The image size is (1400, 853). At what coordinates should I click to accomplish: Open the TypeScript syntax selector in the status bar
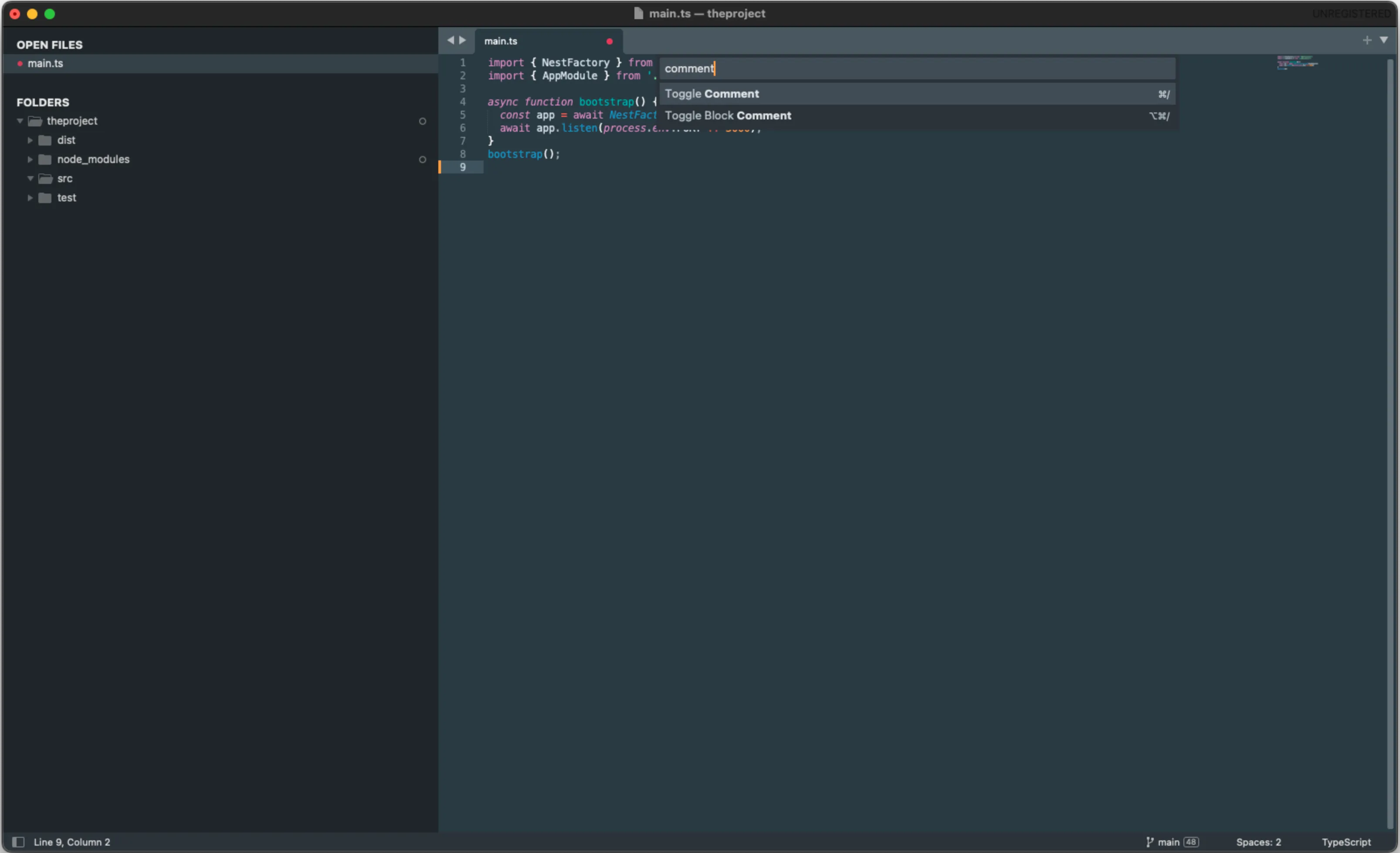point(1346,842)
